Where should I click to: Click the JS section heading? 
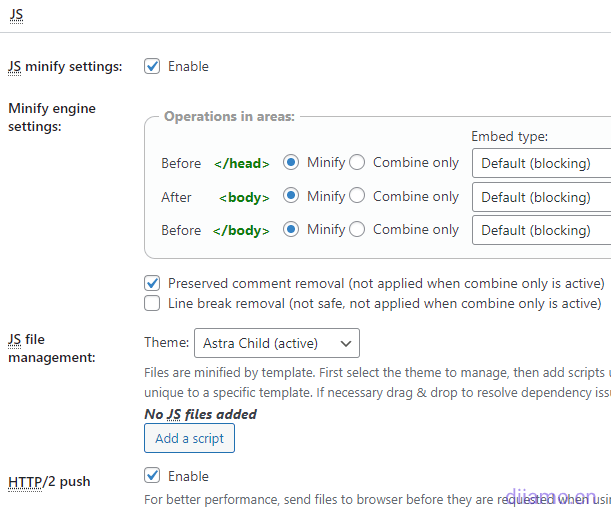[15, 15]
